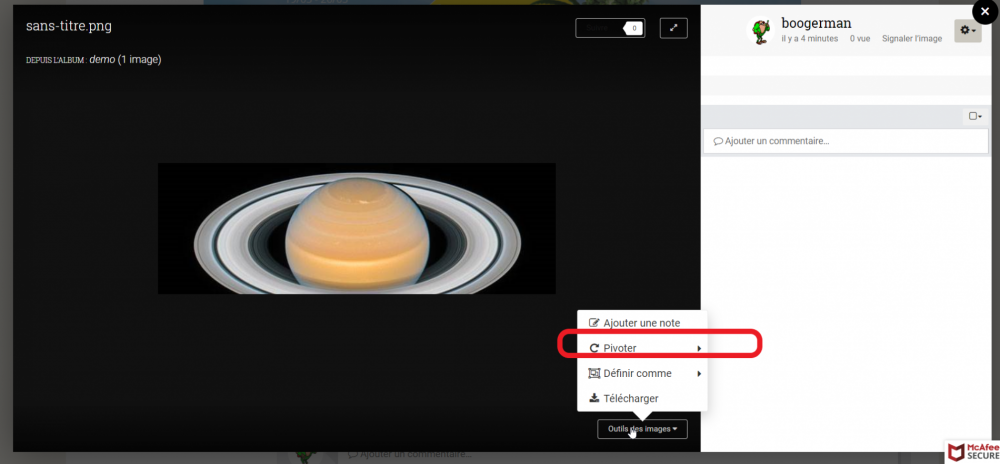The width and height of the screenshot is (1000, 464).
Task: Focus the Ajouter un commentaire field
Action: (x=846, y=141)
